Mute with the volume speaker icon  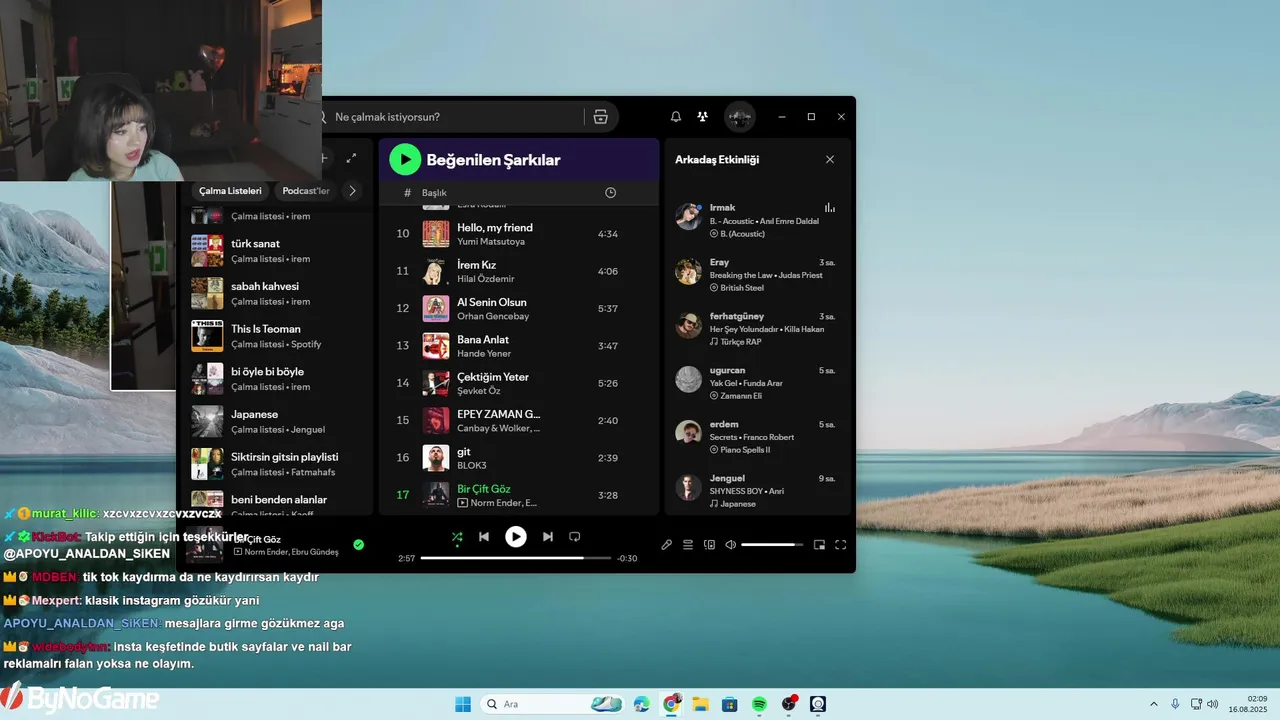(x=730, y=545)
